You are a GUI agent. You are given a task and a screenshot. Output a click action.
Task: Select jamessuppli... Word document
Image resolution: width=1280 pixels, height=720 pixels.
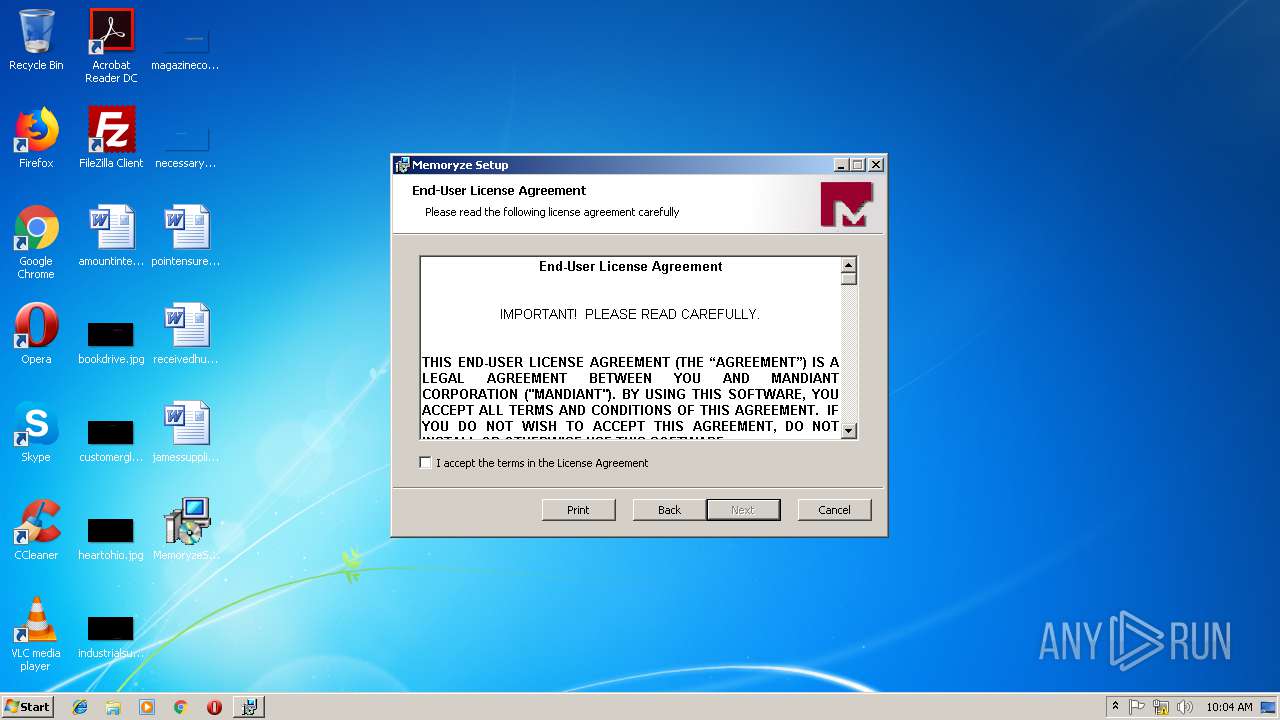click(x=185, y=432)
